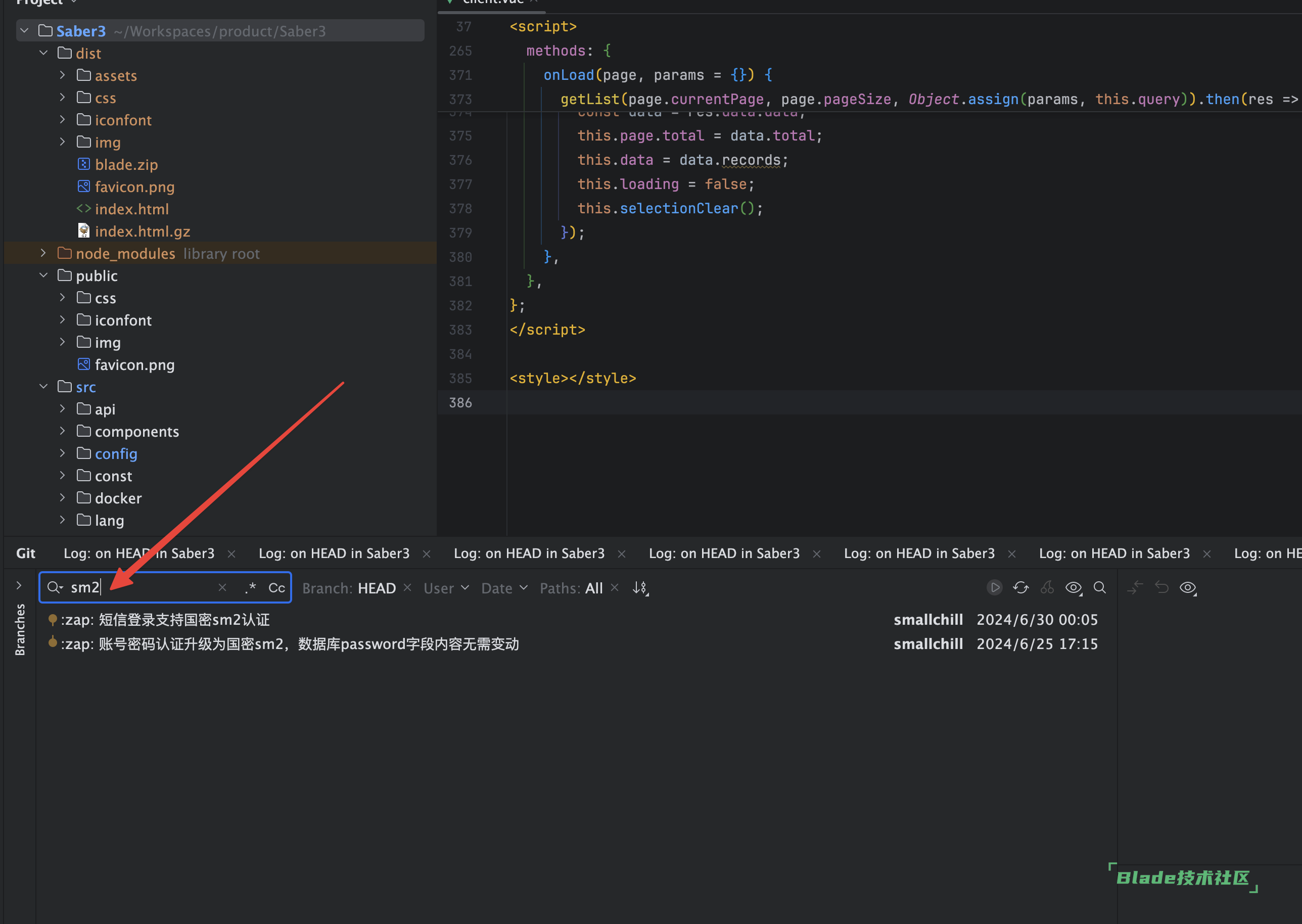
Task: Remove the Paths All filter
Action: click(x=614, y=587)
